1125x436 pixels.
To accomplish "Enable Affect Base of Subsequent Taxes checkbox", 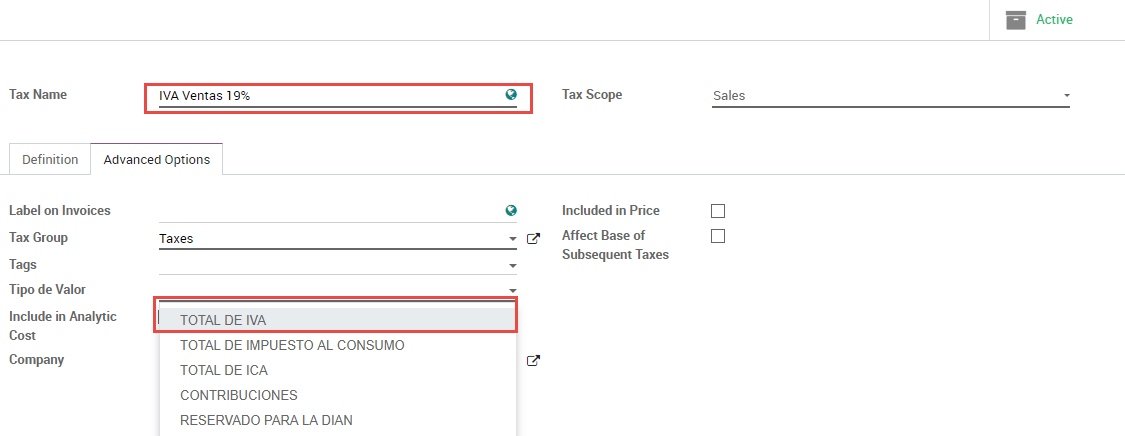I will click(x=717, y=236).
